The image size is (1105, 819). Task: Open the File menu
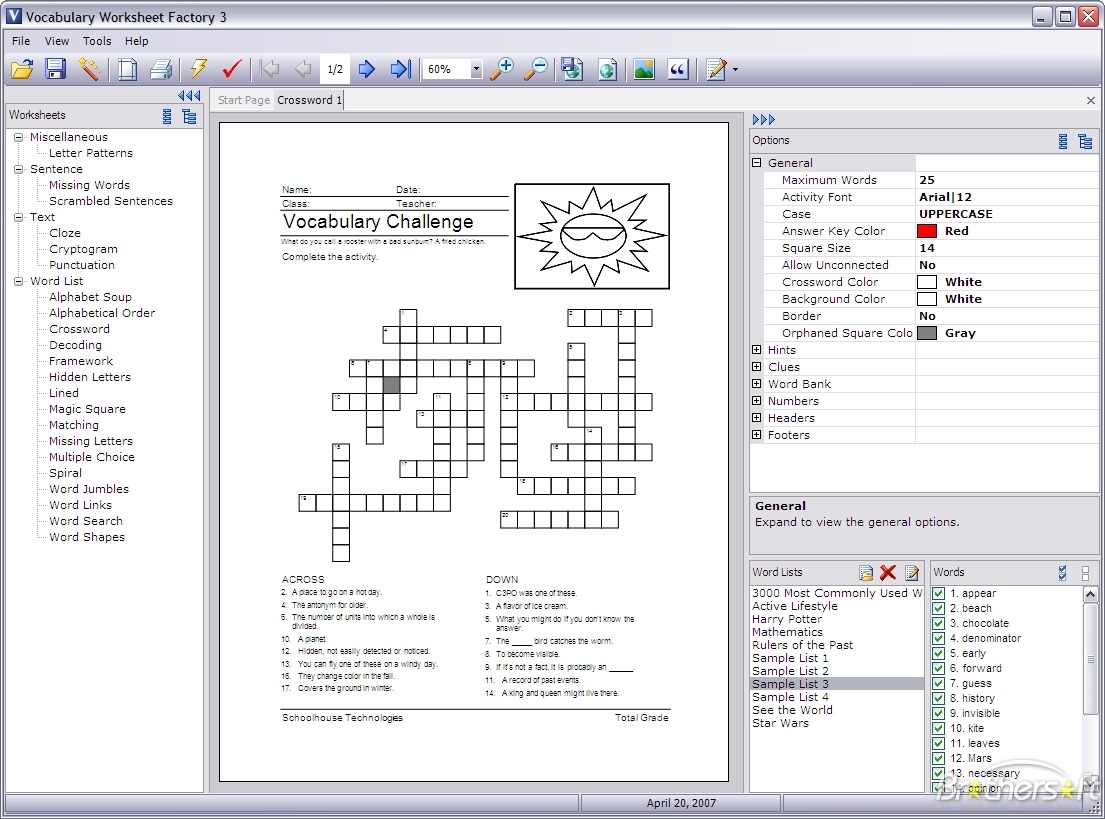(21, 41)
